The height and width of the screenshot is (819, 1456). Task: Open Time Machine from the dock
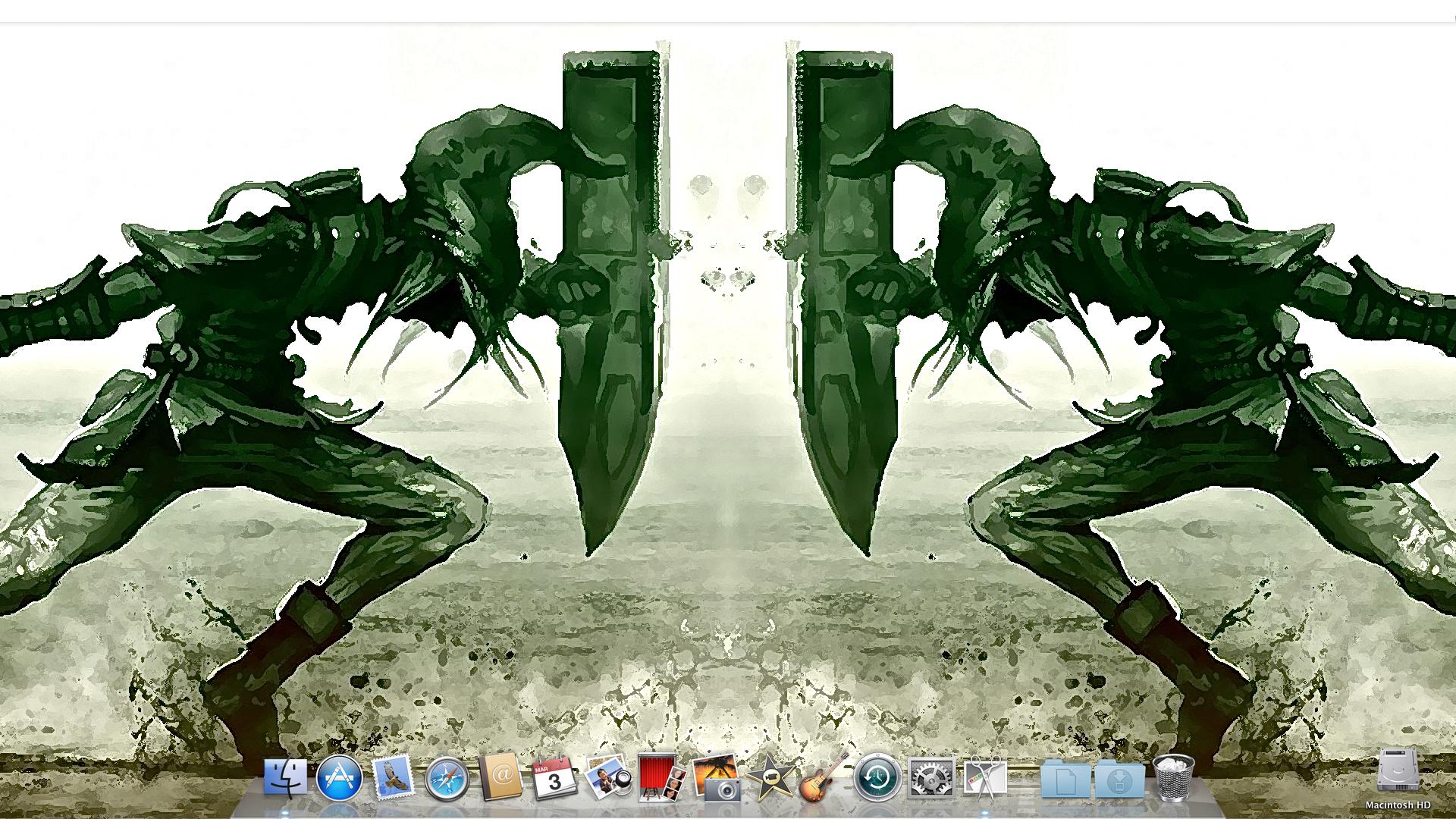pos(877,778)
